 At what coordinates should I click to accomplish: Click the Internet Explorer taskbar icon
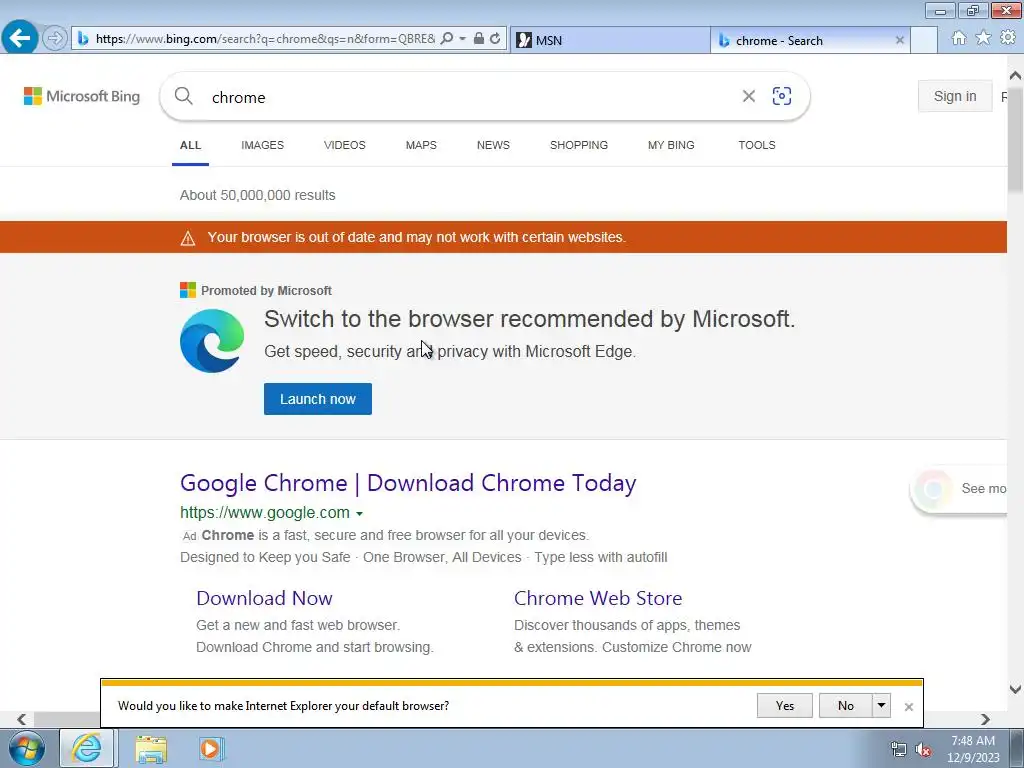tap(88, 748)
